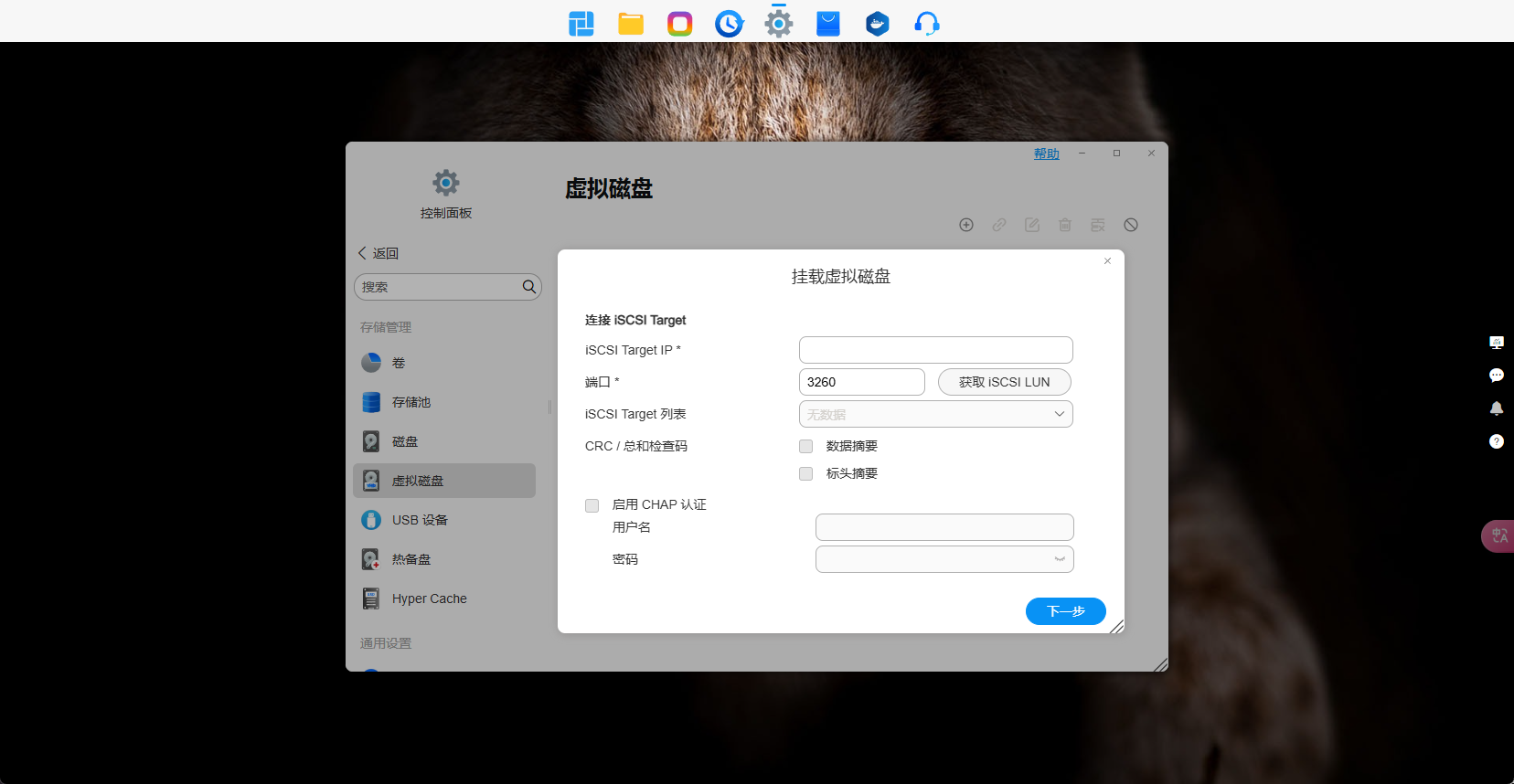Click the disable (circle slash) toolbar icon
The height and width of the screenshot is (784, 1514).
pos(1131,225)
